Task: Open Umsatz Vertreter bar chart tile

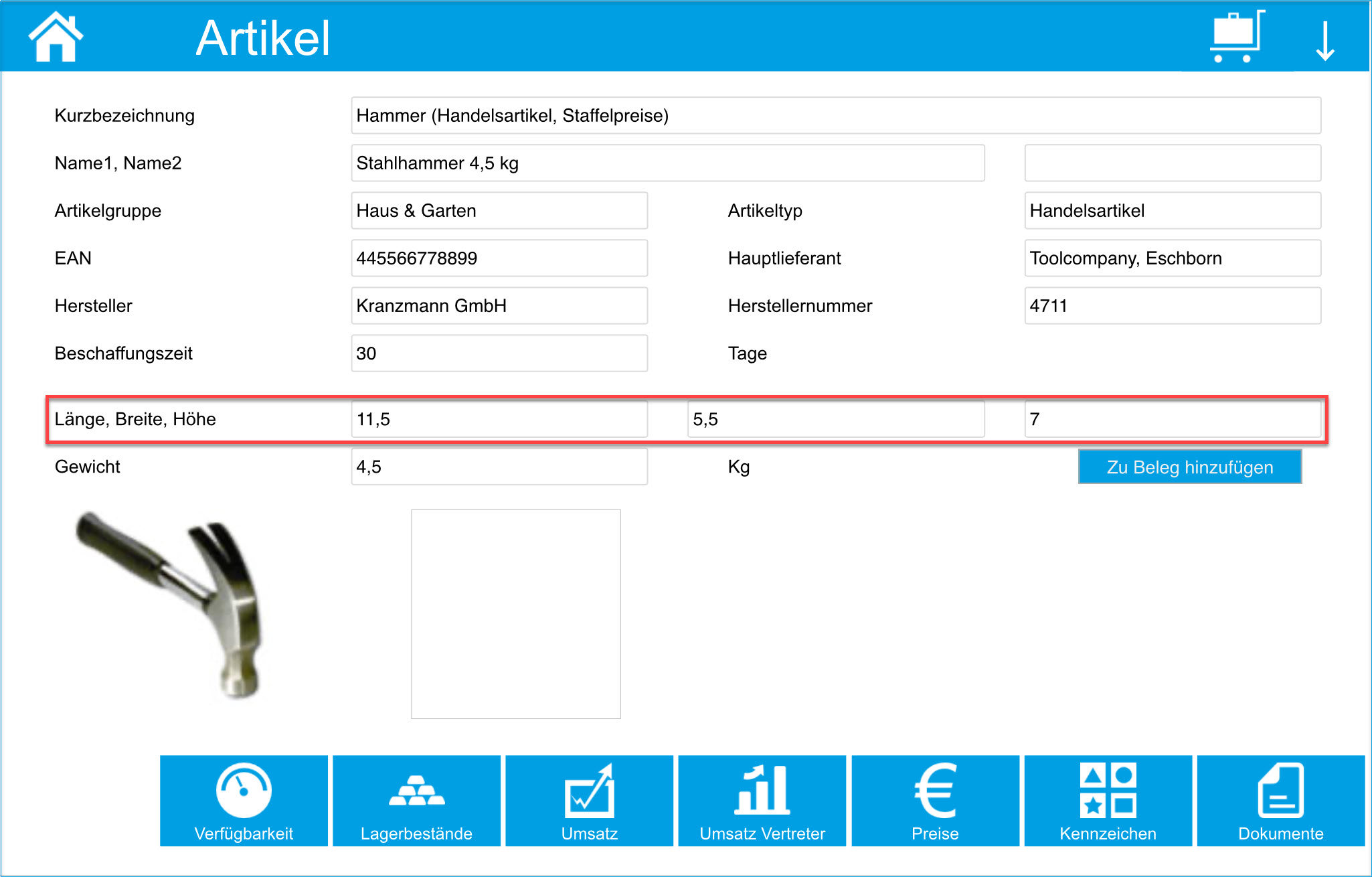Action: (762, 800)
